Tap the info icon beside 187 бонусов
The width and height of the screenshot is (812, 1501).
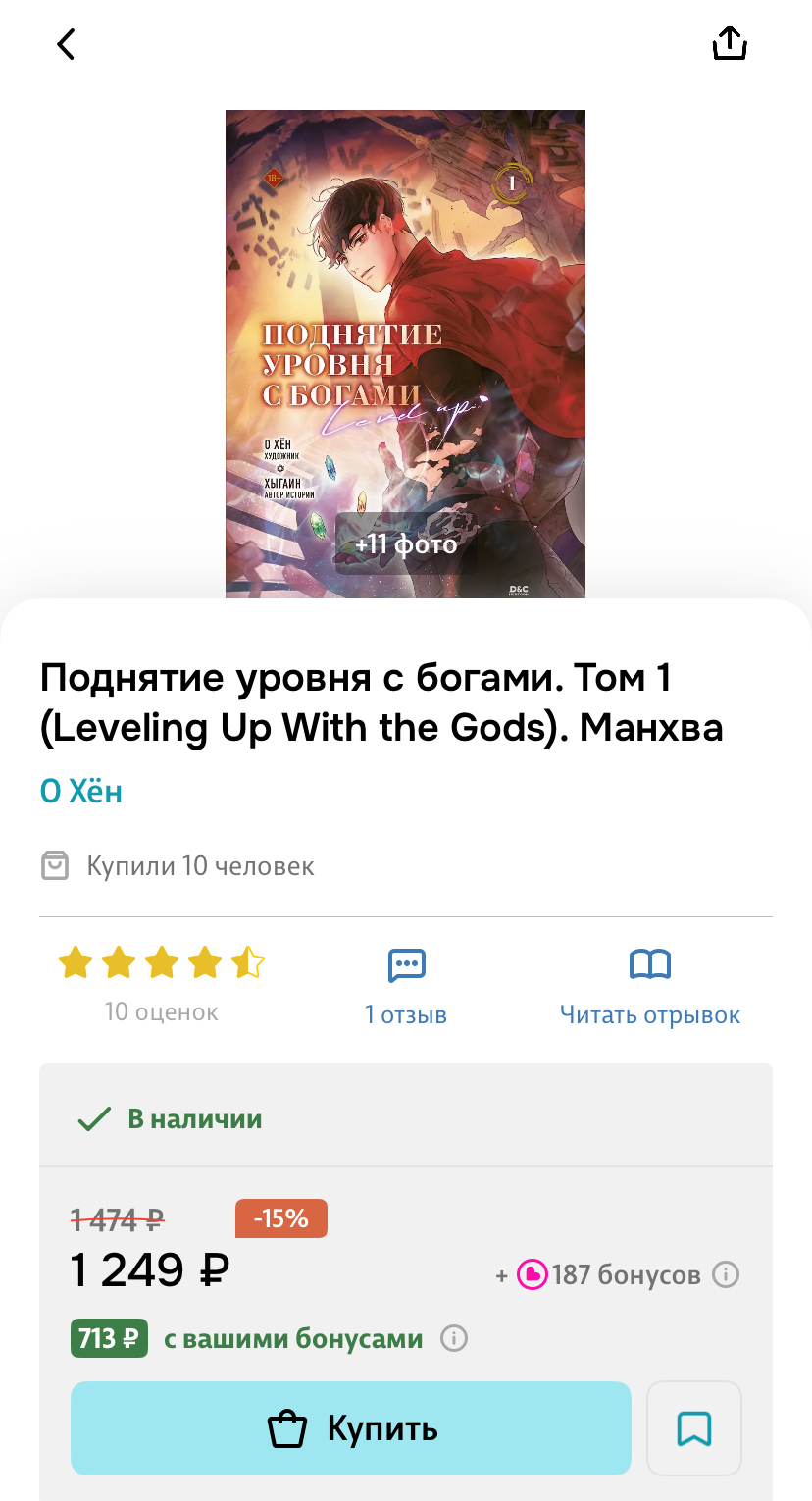[725, 1275]
